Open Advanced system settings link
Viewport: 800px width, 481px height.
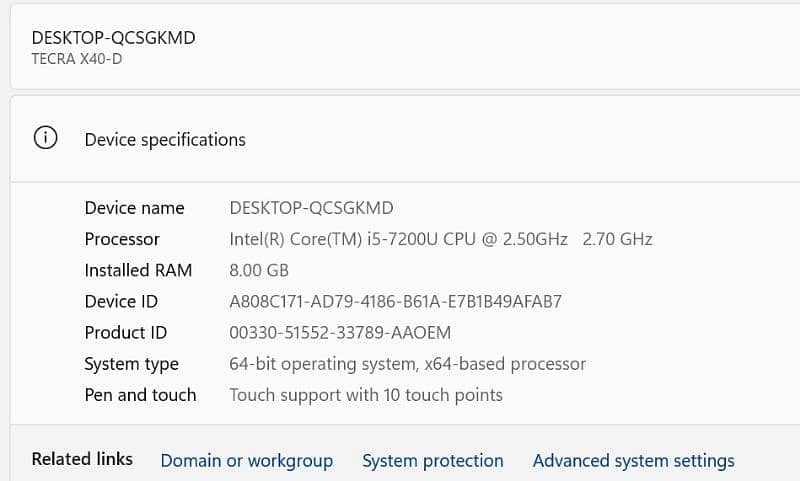coord(634,461)
